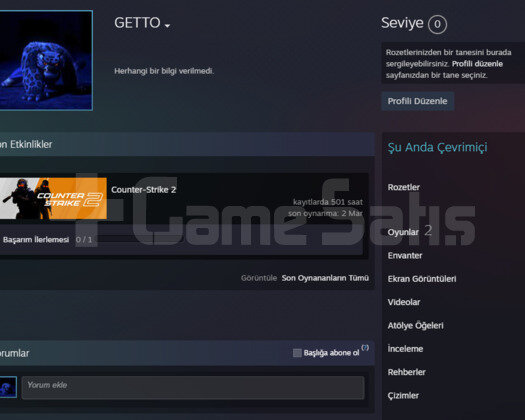Click the Seviye level 0 badge
The height and width of the screenshot is (420, 525).
pyautogui.click(x=437, y=24)
